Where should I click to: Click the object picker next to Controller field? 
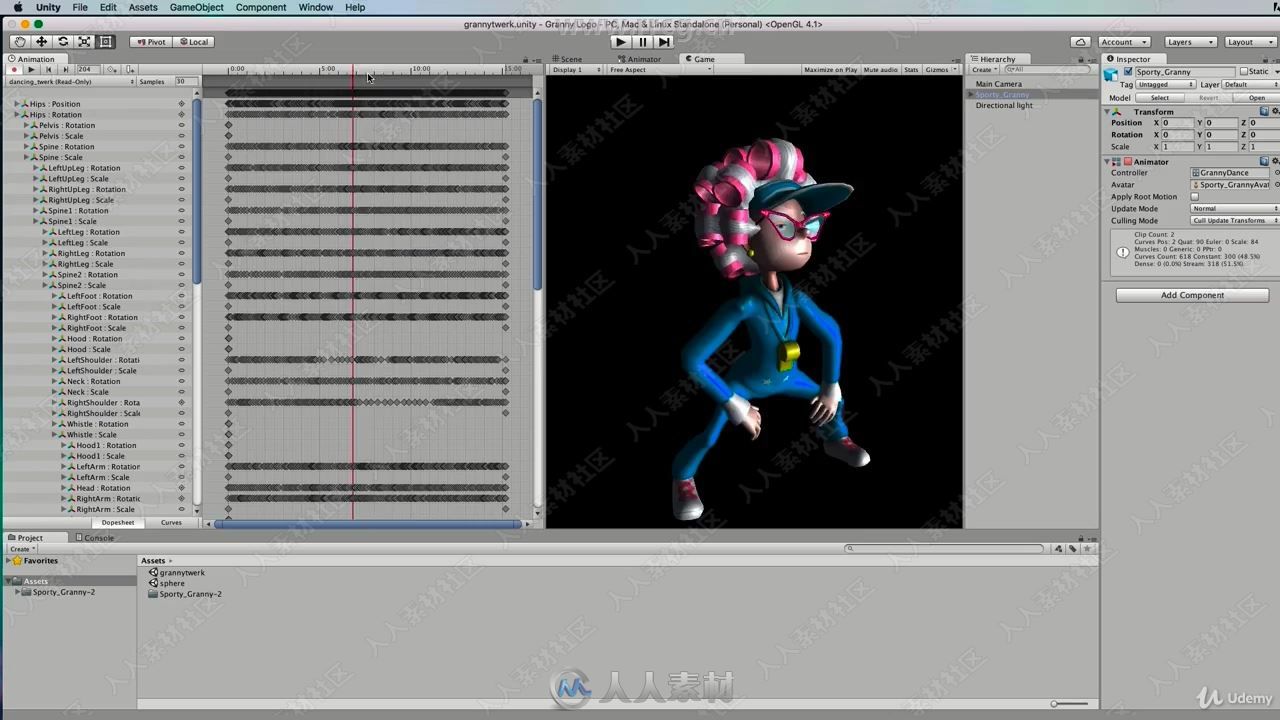[x=1277, y=173]
